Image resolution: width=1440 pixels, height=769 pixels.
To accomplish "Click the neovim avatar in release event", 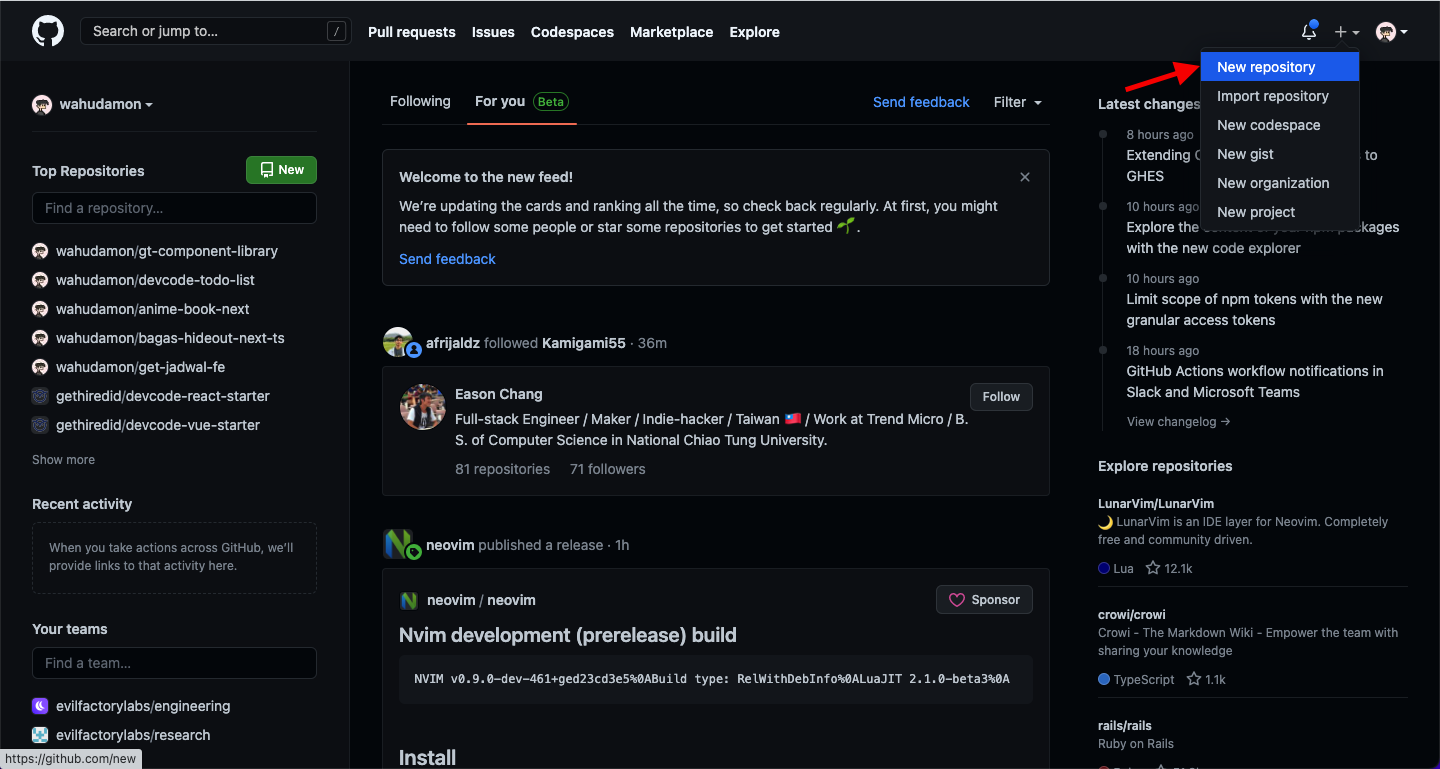I will [398, 544].
